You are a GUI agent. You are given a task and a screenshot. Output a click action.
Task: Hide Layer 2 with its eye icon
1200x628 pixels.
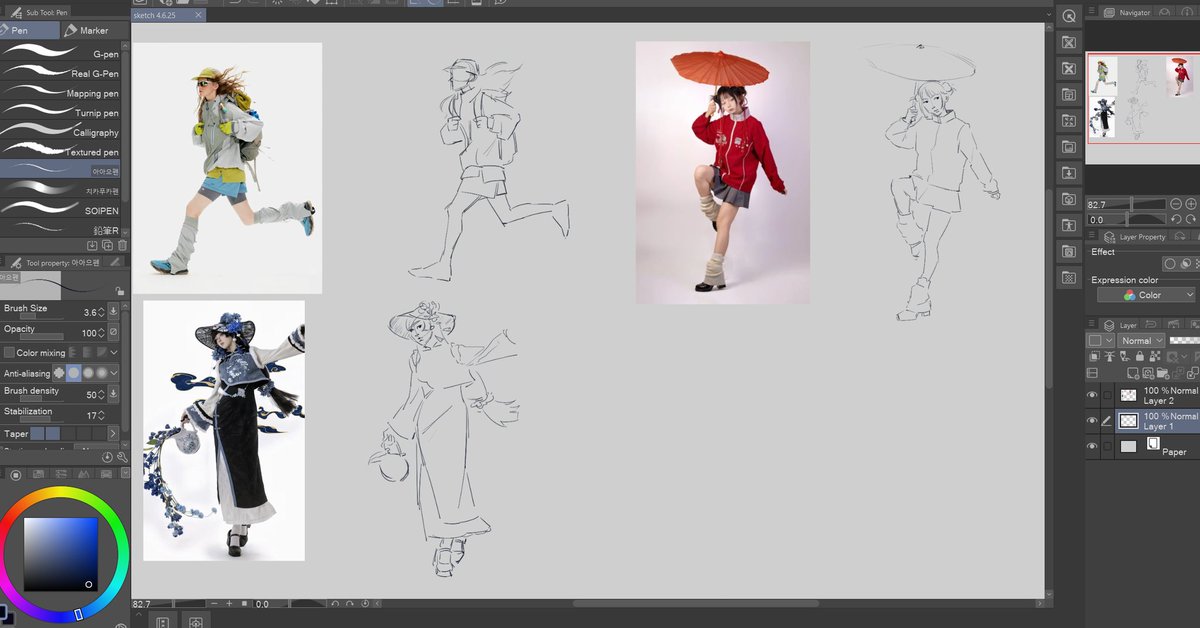[x=1092, y=395]
